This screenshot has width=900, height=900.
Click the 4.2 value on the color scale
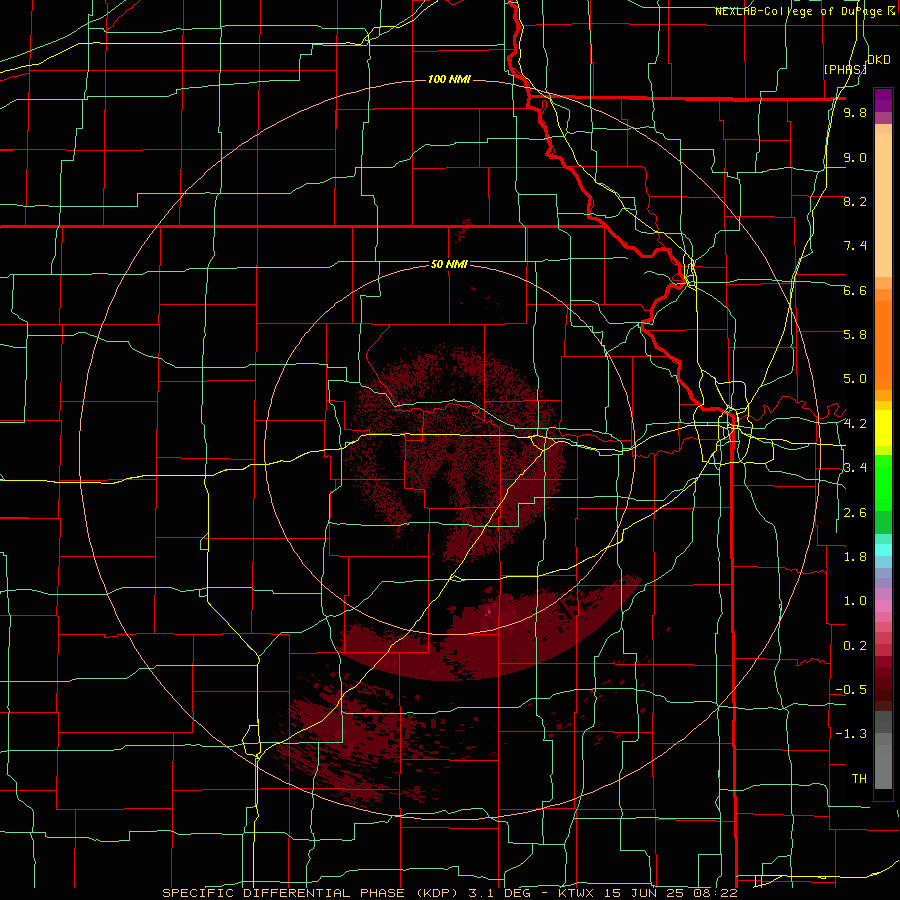tap(855, 424)
